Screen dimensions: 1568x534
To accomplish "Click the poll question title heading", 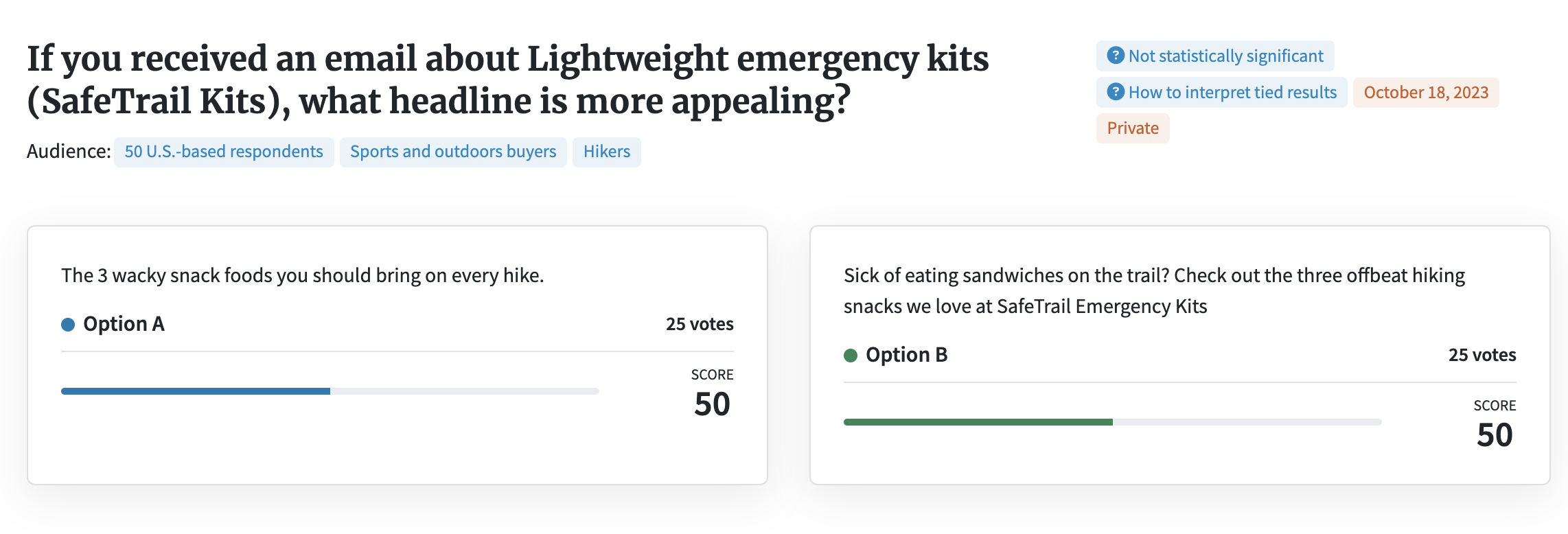I will pos(508,80).
